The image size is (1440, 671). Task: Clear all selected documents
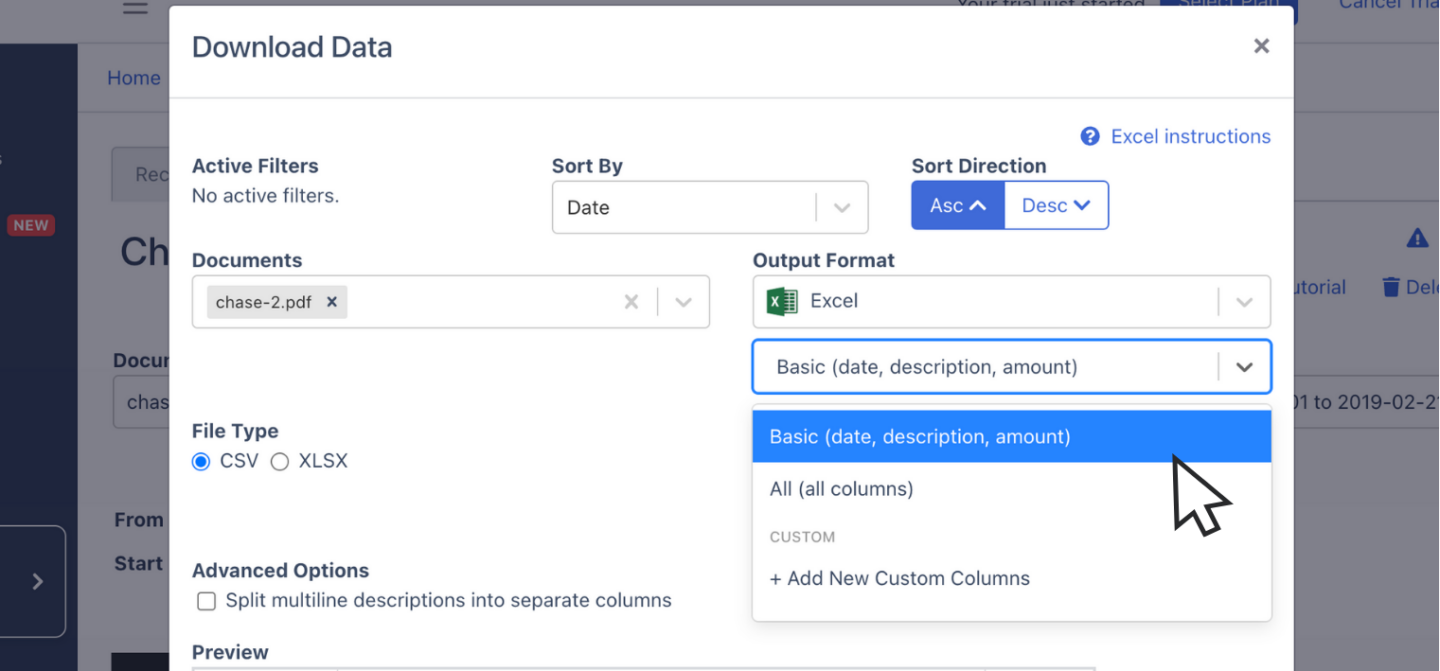click(631, 302)
